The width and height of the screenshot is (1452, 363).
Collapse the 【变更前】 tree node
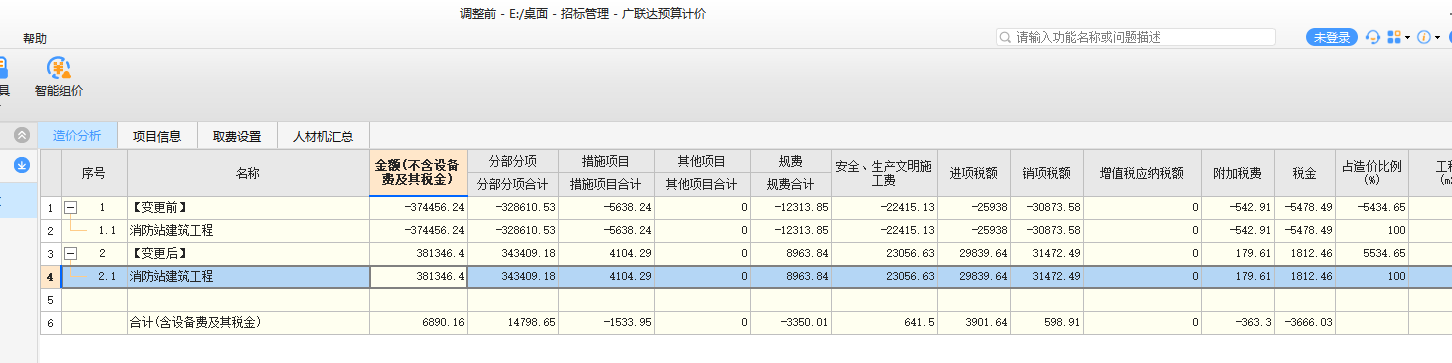click(x=70, y=207)
